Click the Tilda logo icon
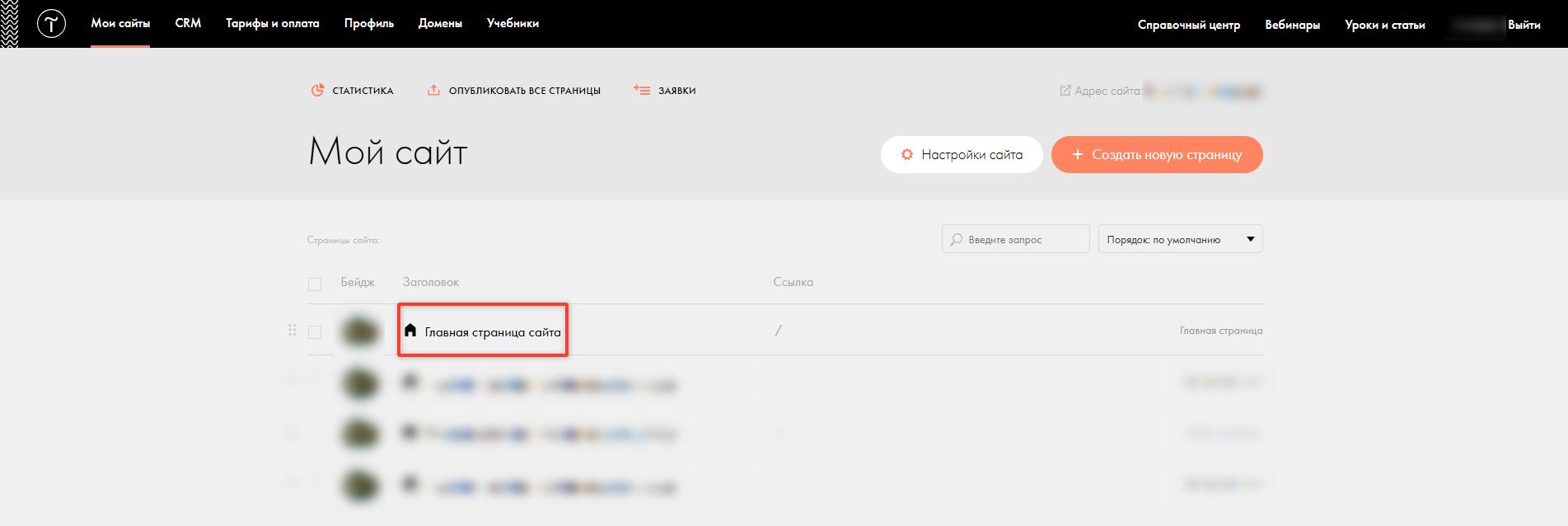1568x526 pixels. pyautogui.click(x=51, y=24)
